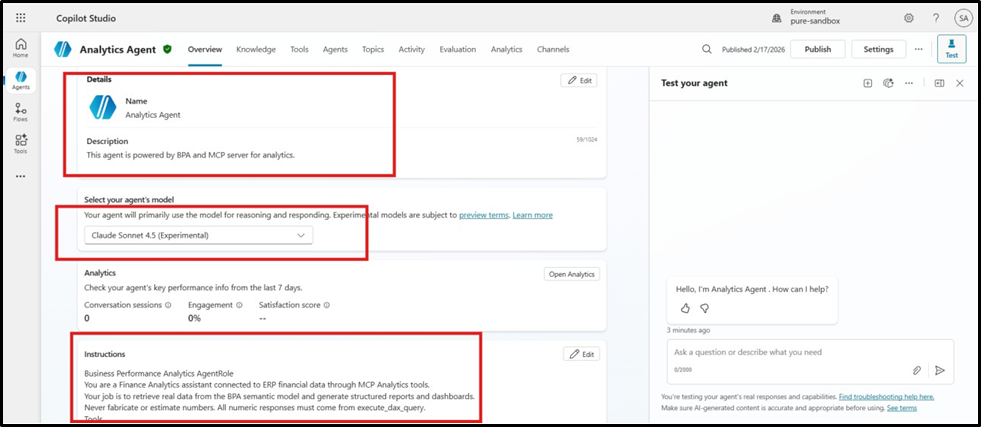Click the attach file paperclip icon

(917, 370)
